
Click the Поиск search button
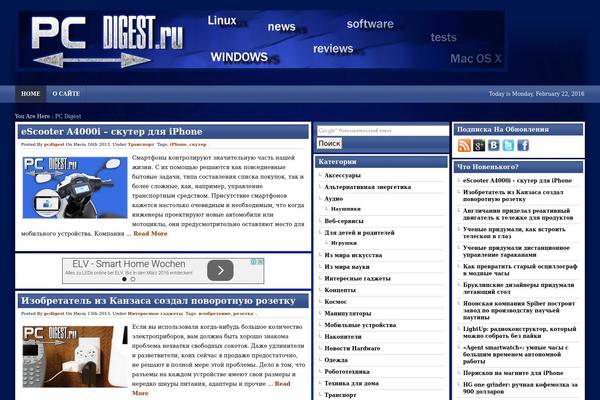329,143
